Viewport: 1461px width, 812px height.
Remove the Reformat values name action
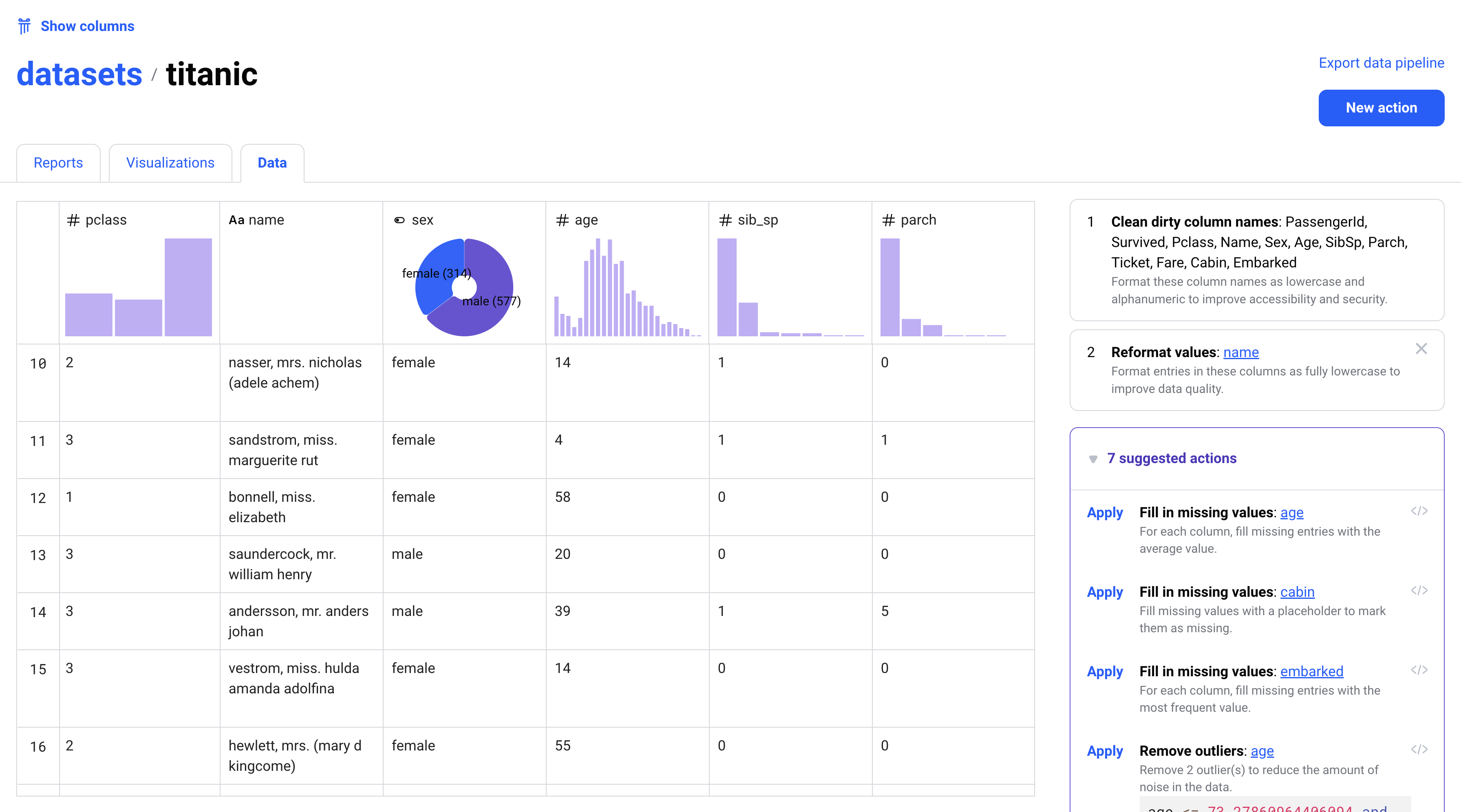point(1421,349)
